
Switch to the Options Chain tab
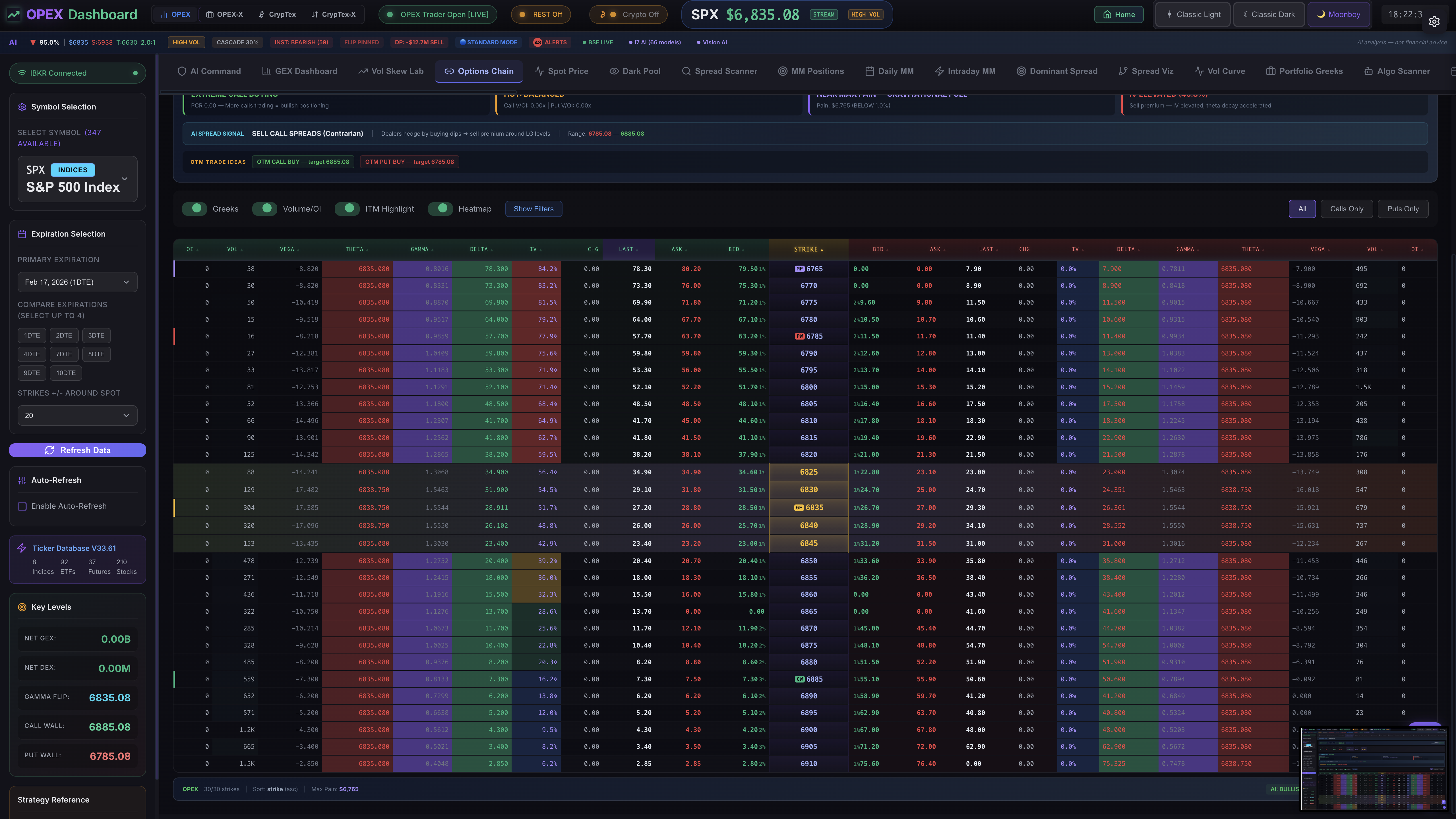coord(479,71)
